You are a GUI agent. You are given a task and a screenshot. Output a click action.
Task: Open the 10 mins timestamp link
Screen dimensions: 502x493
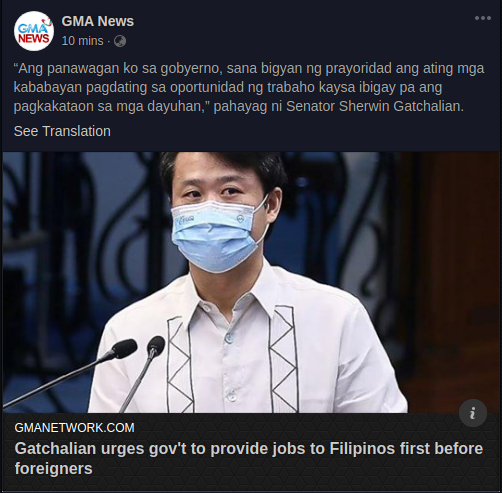pos(82,41)
